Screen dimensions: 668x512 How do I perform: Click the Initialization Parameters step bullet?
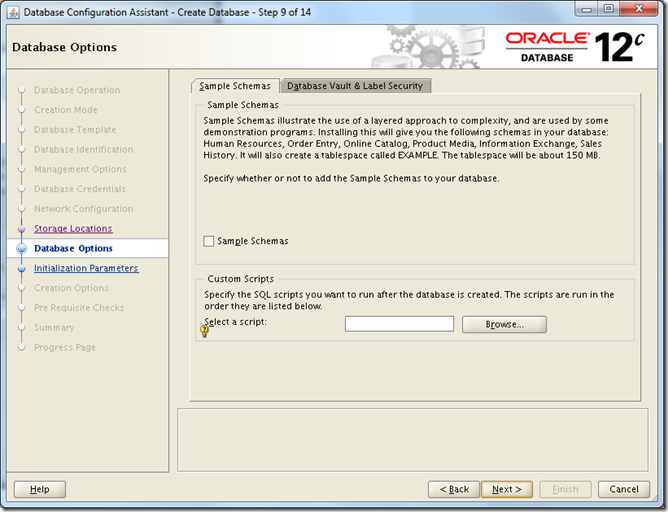(20, 269)
